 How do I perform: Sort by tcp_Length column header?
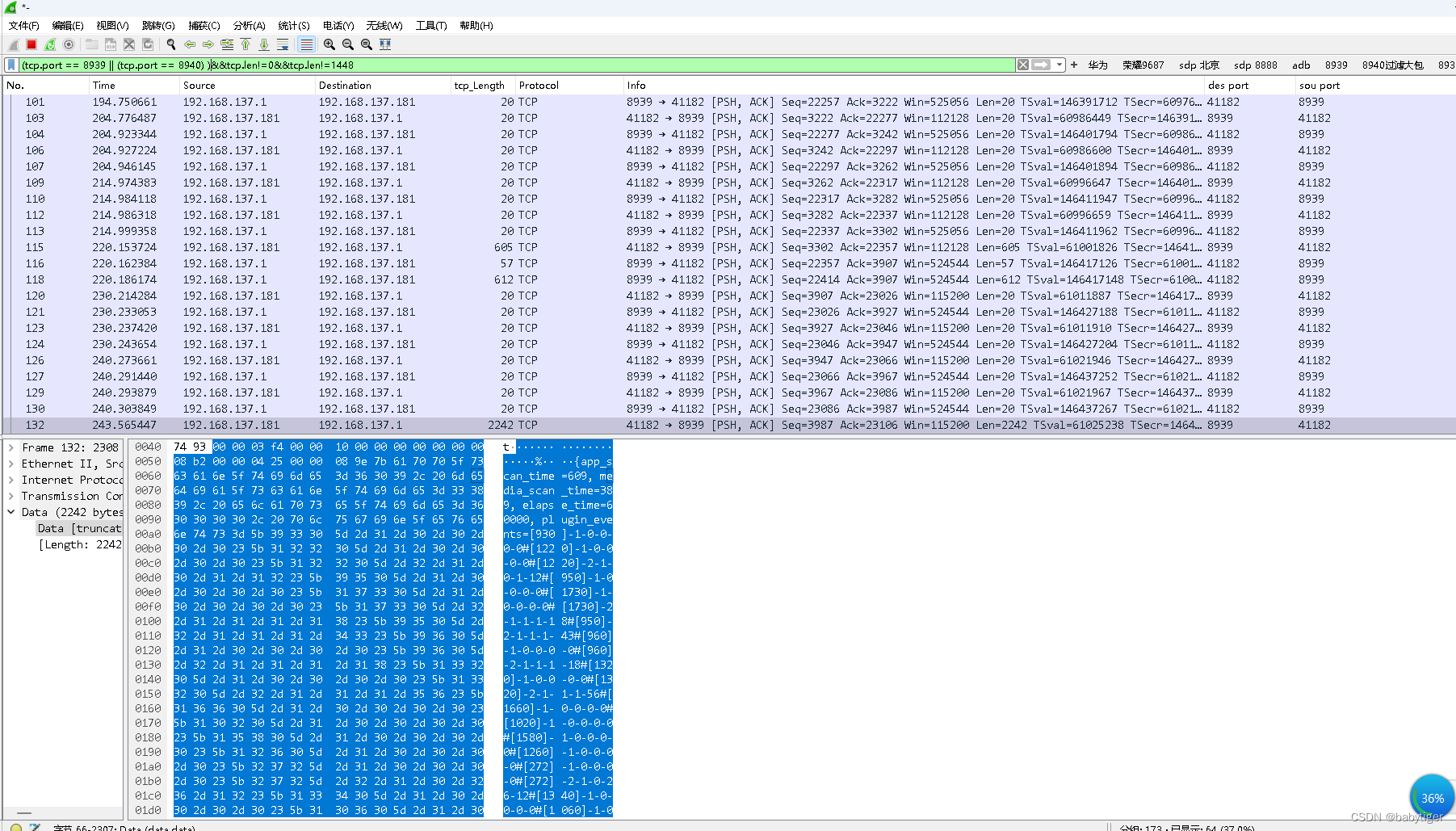click(x=483, y=85)
